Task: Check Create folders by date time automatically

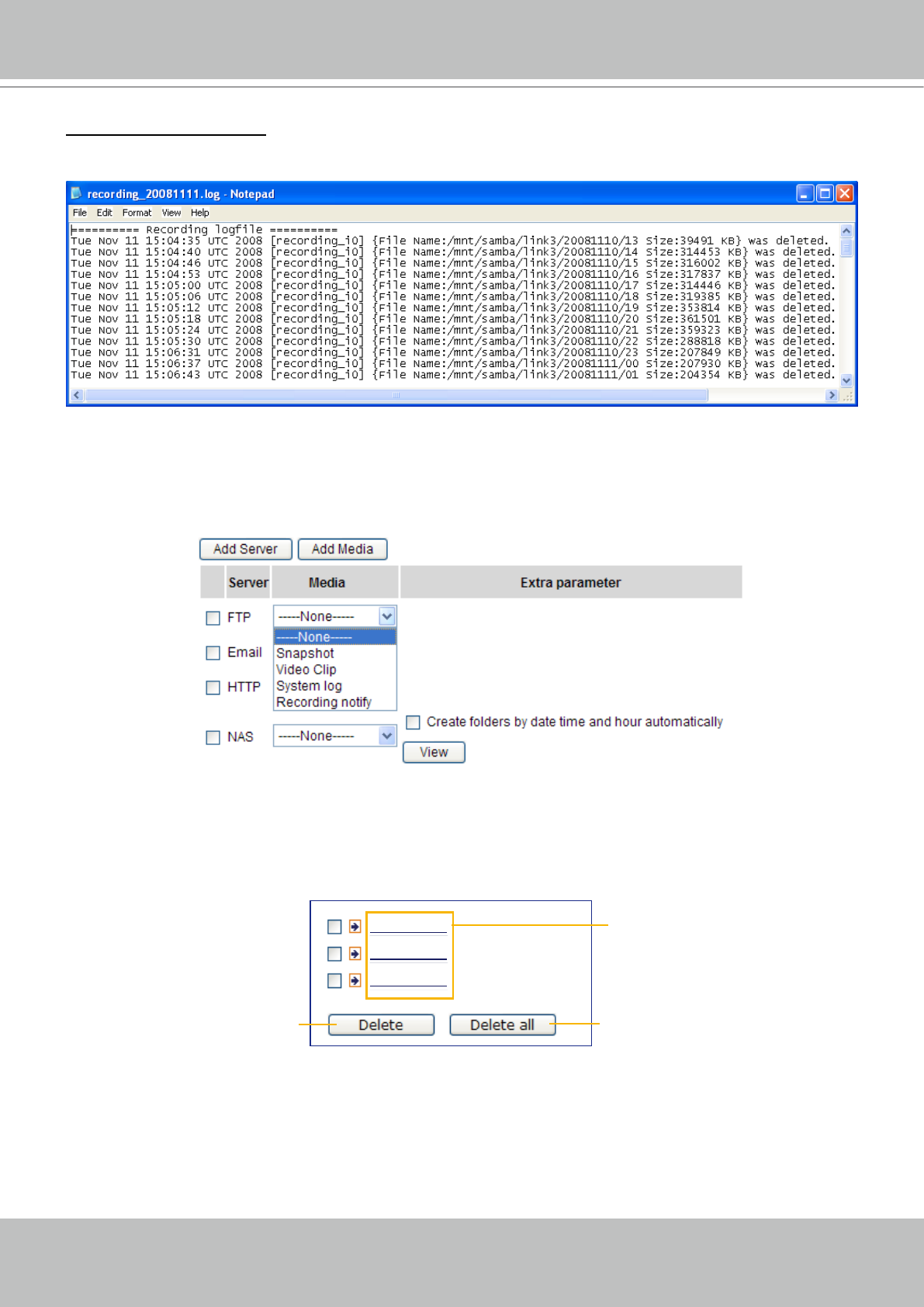Action: tap(414, 722)
